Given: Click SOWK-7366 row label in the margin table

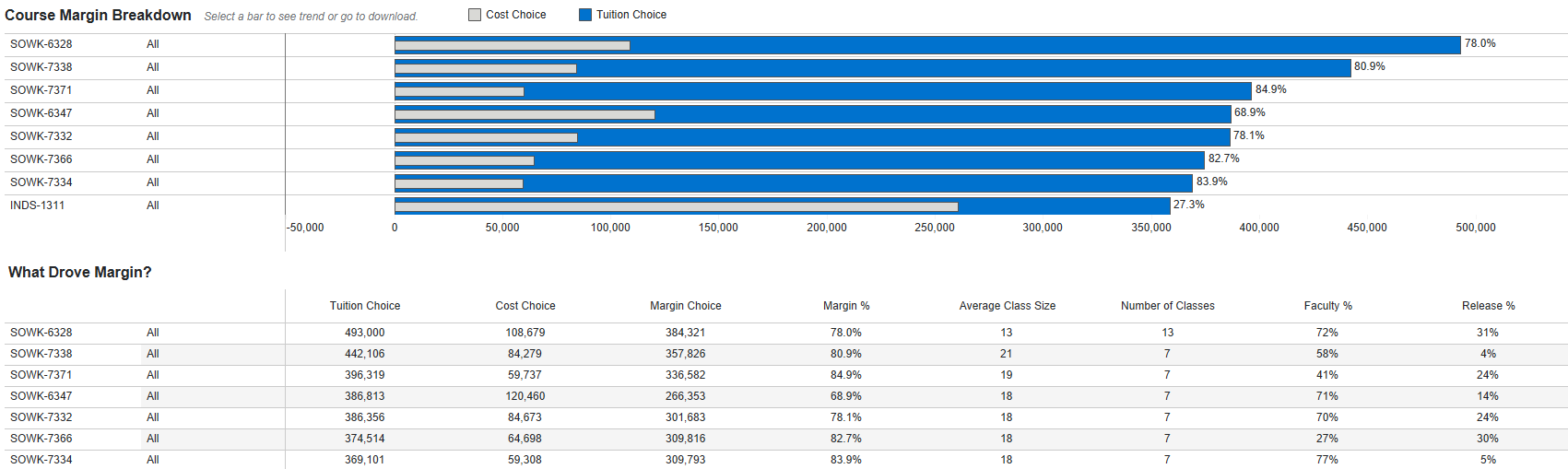Looking at the screenshot, I should click(x=41, y=439).
